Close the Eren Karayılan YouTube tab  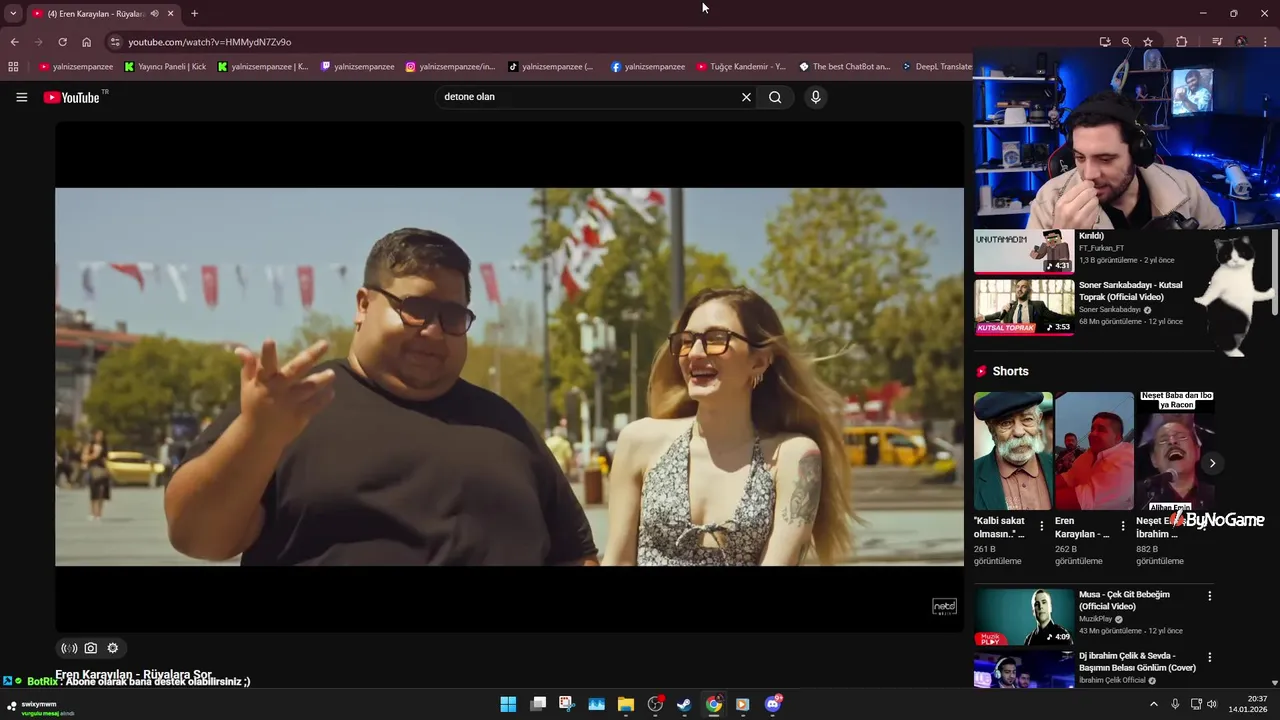(170, 14)
